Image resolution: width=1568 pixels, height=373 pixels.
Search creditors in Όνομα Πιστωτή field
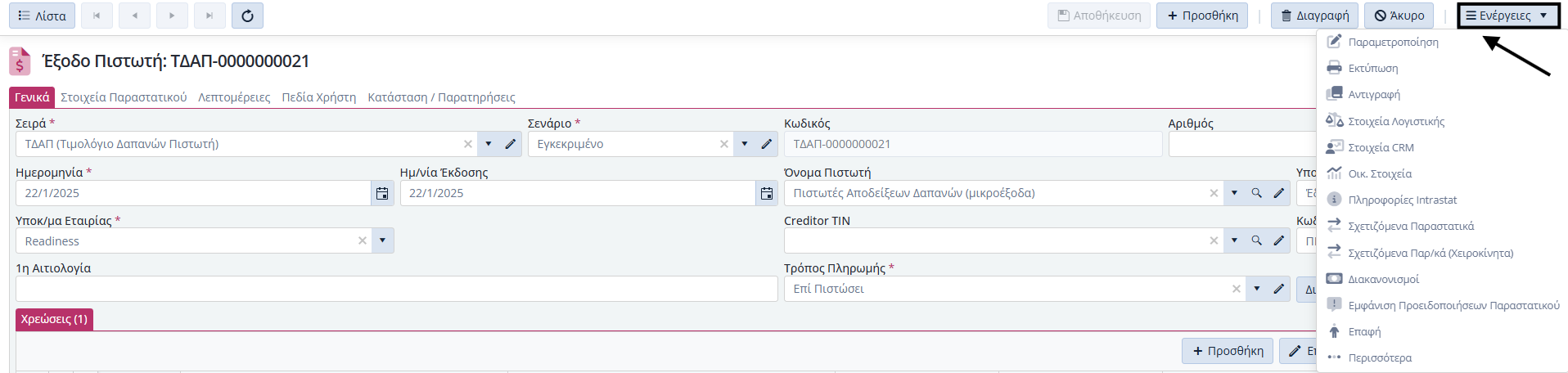(1257, 193)
